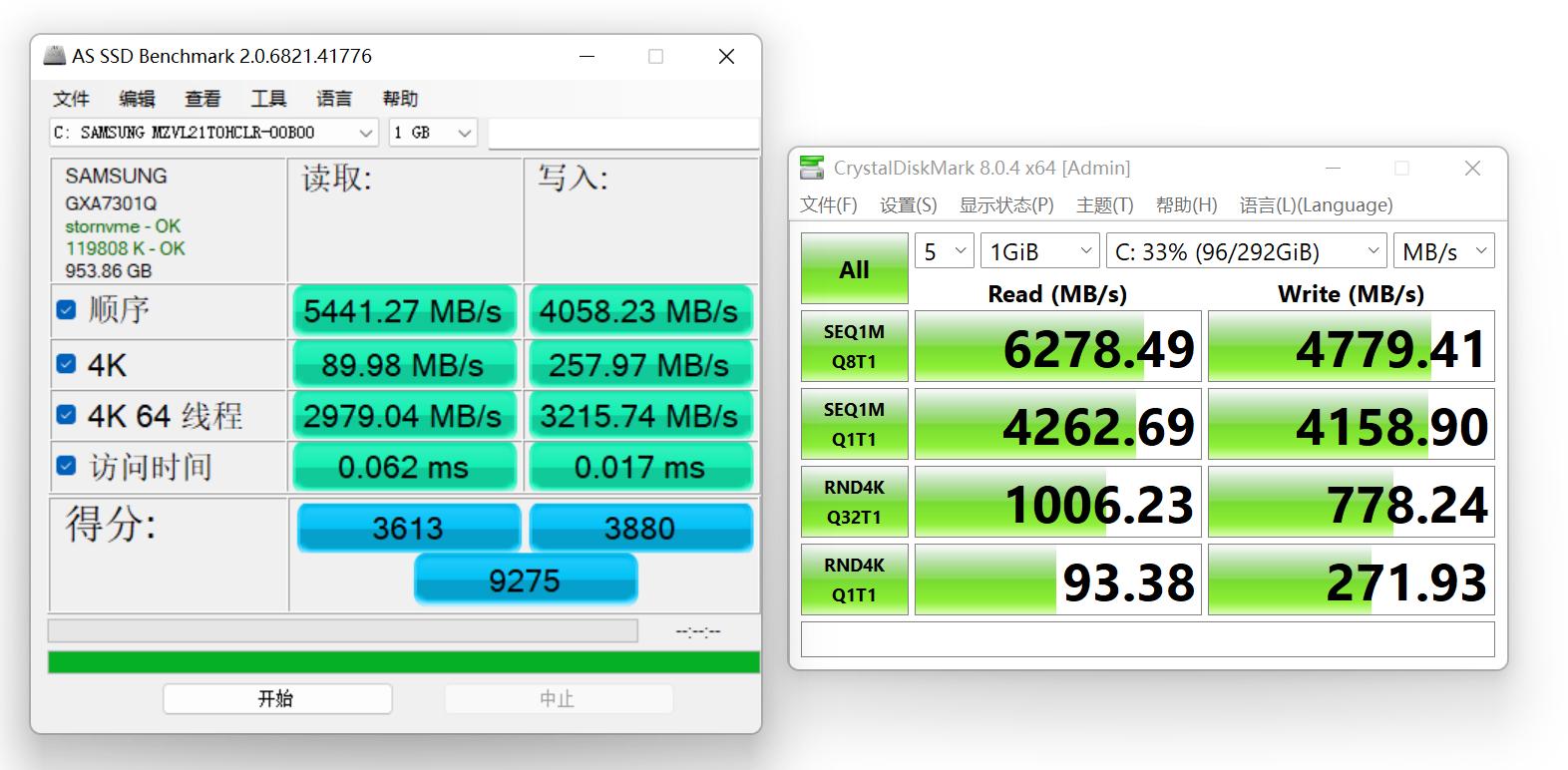Open the 设置(S) menu in CrystalDiskMark
Viewport: 1568px width, 770px height.
pos(908,205)
